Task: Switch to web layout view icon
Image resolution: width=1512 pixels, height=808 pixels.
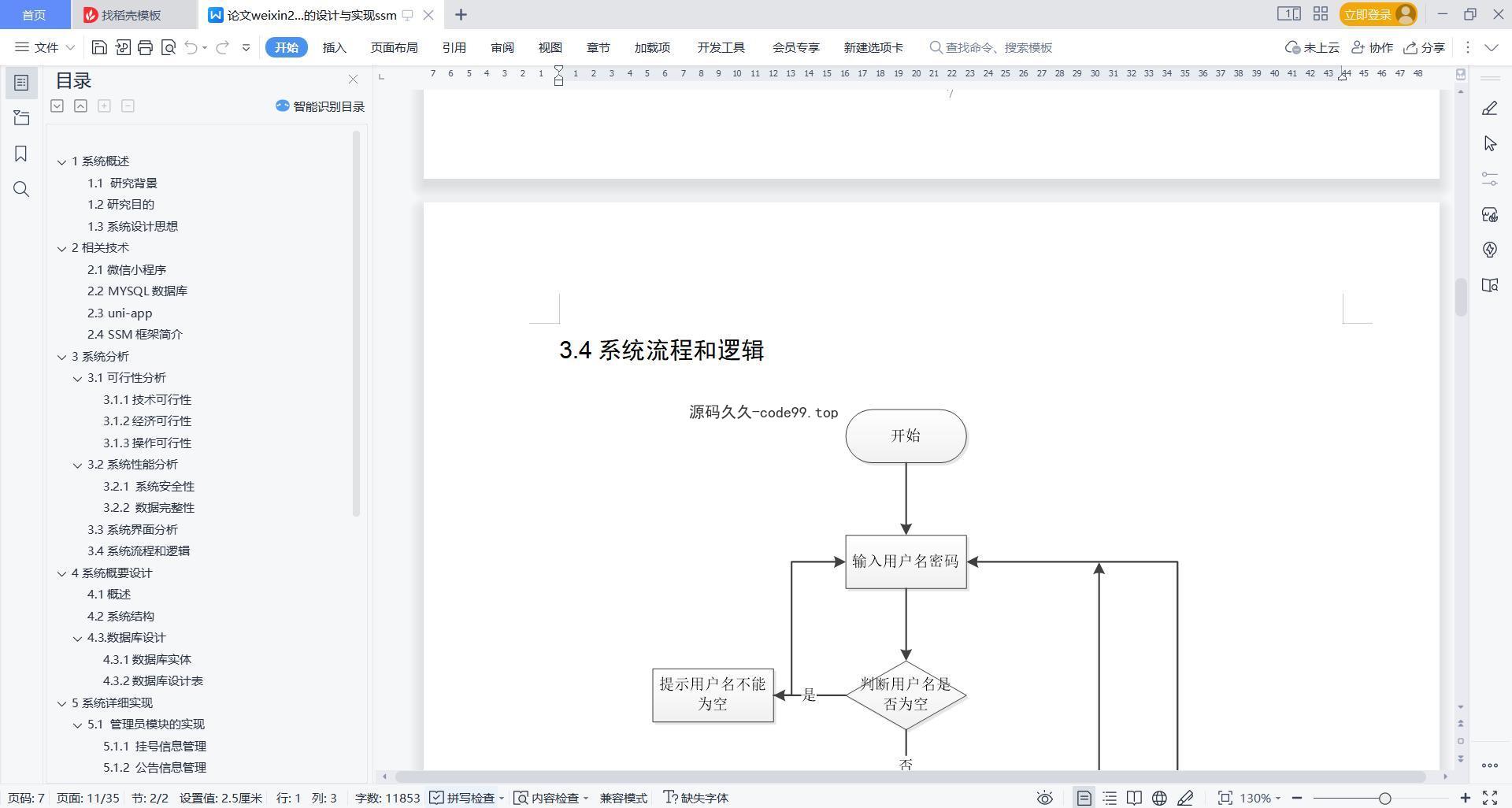Action: pos(1159,798)
